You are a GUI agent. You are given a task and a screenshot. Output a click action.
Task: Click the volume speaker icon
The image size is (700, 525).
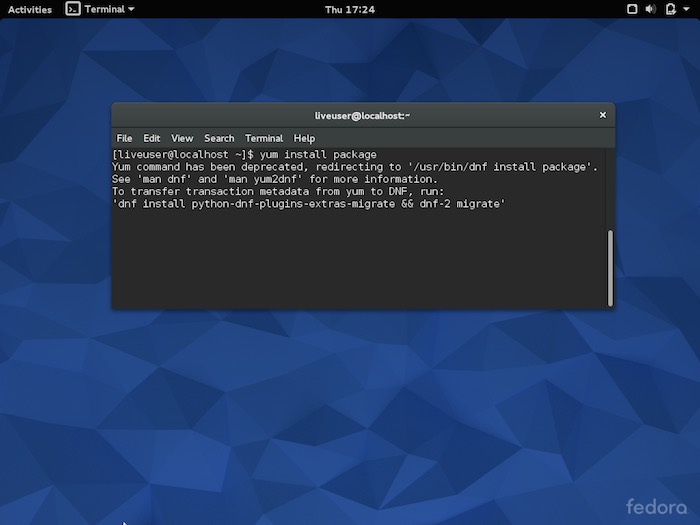pyautogui.click(x=650, y=9)
